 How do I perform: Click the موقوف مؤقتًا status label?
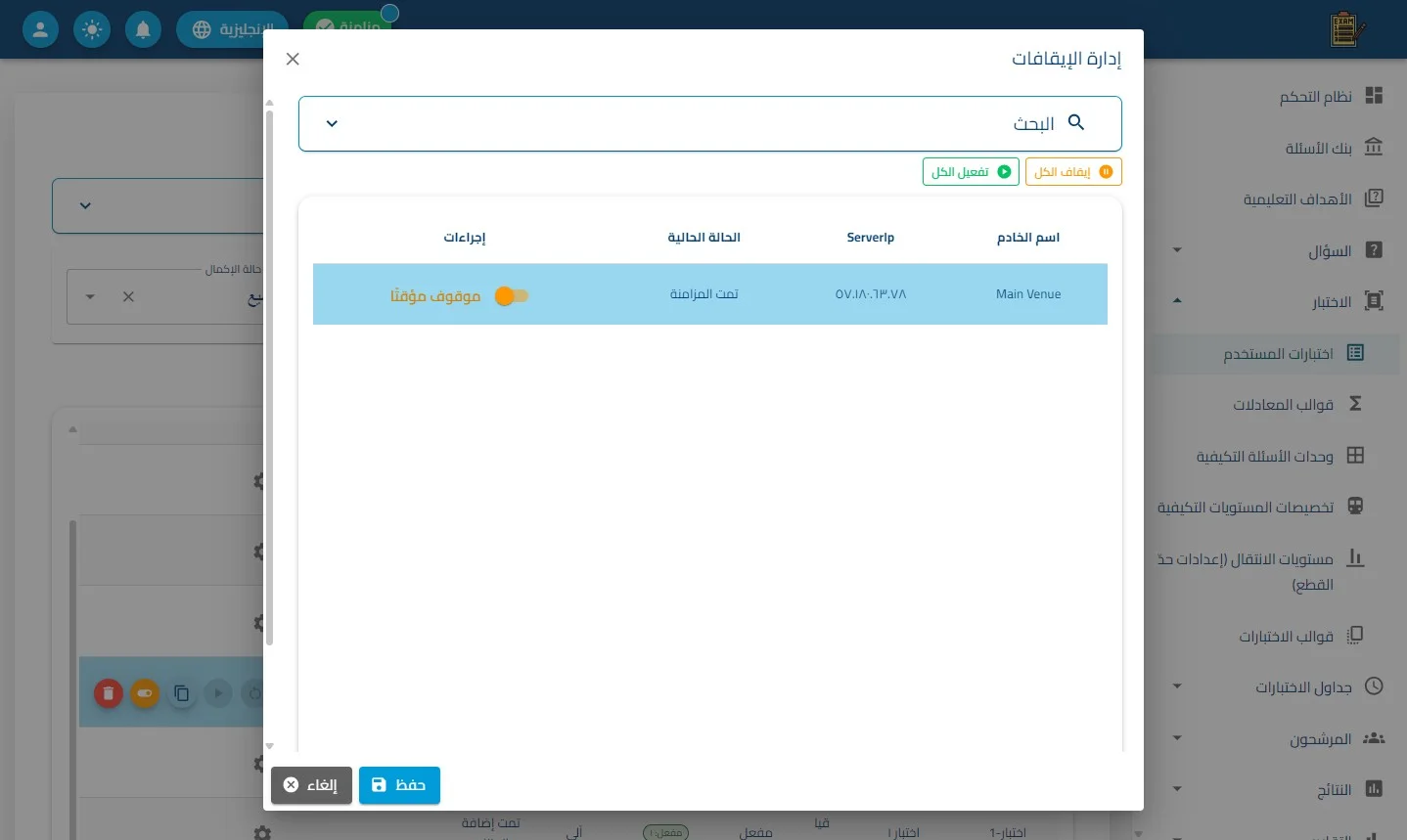coord(435,295)
